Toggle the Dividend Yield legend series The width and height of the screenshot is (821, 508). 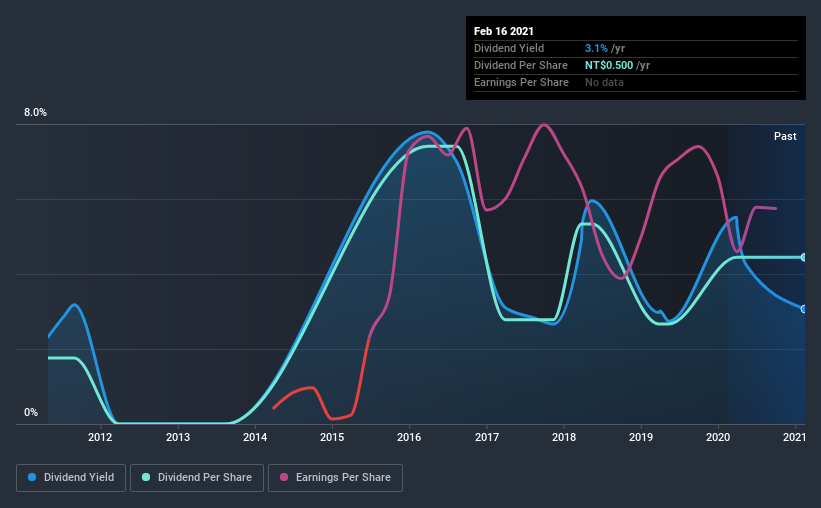coord(71,478)
